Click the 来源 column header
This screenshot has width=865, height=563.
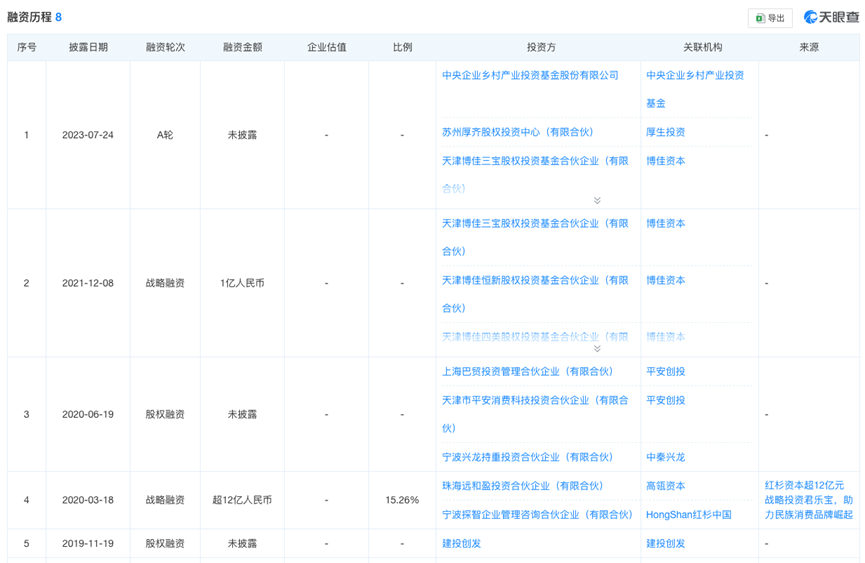(x=809, y=47)
